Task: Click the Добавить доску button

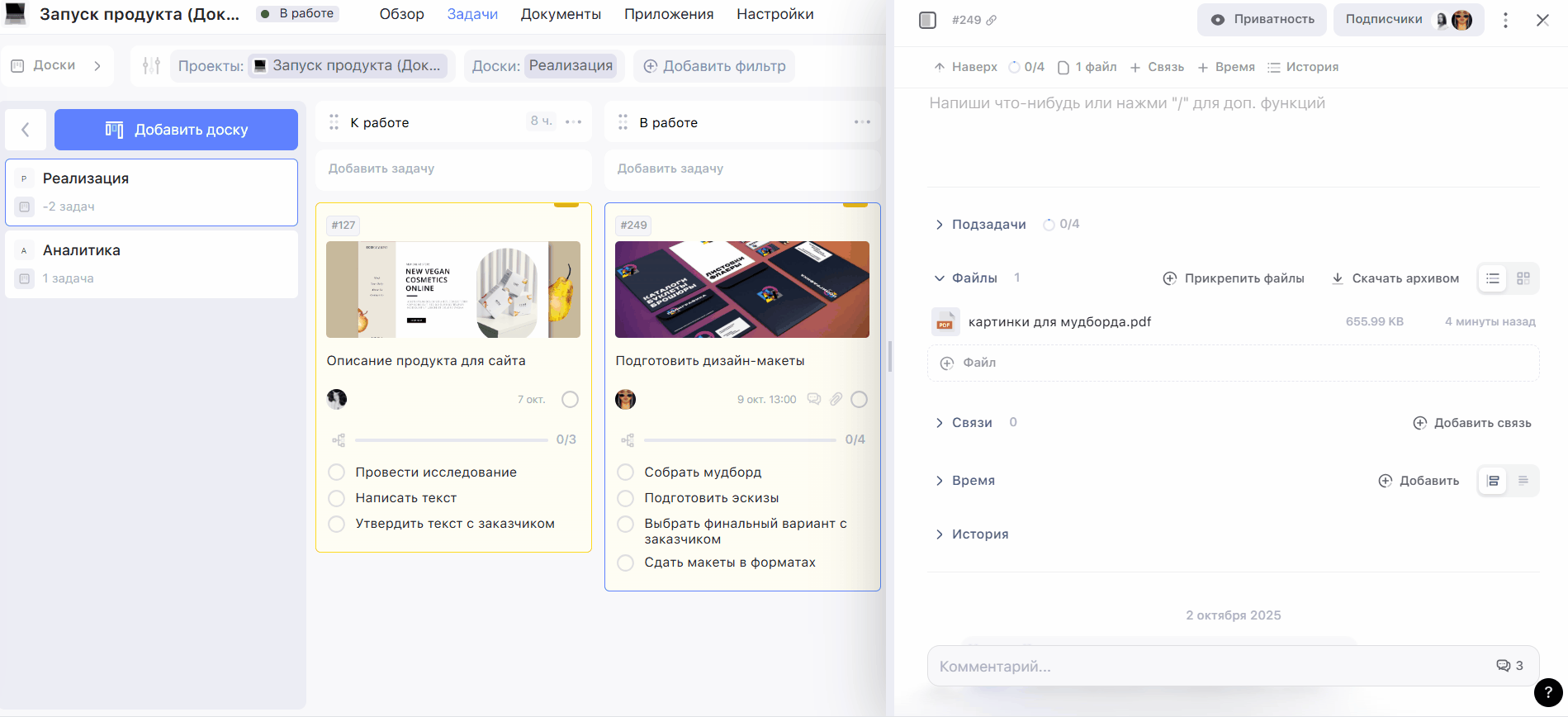Action: click(x=176, y=130)
